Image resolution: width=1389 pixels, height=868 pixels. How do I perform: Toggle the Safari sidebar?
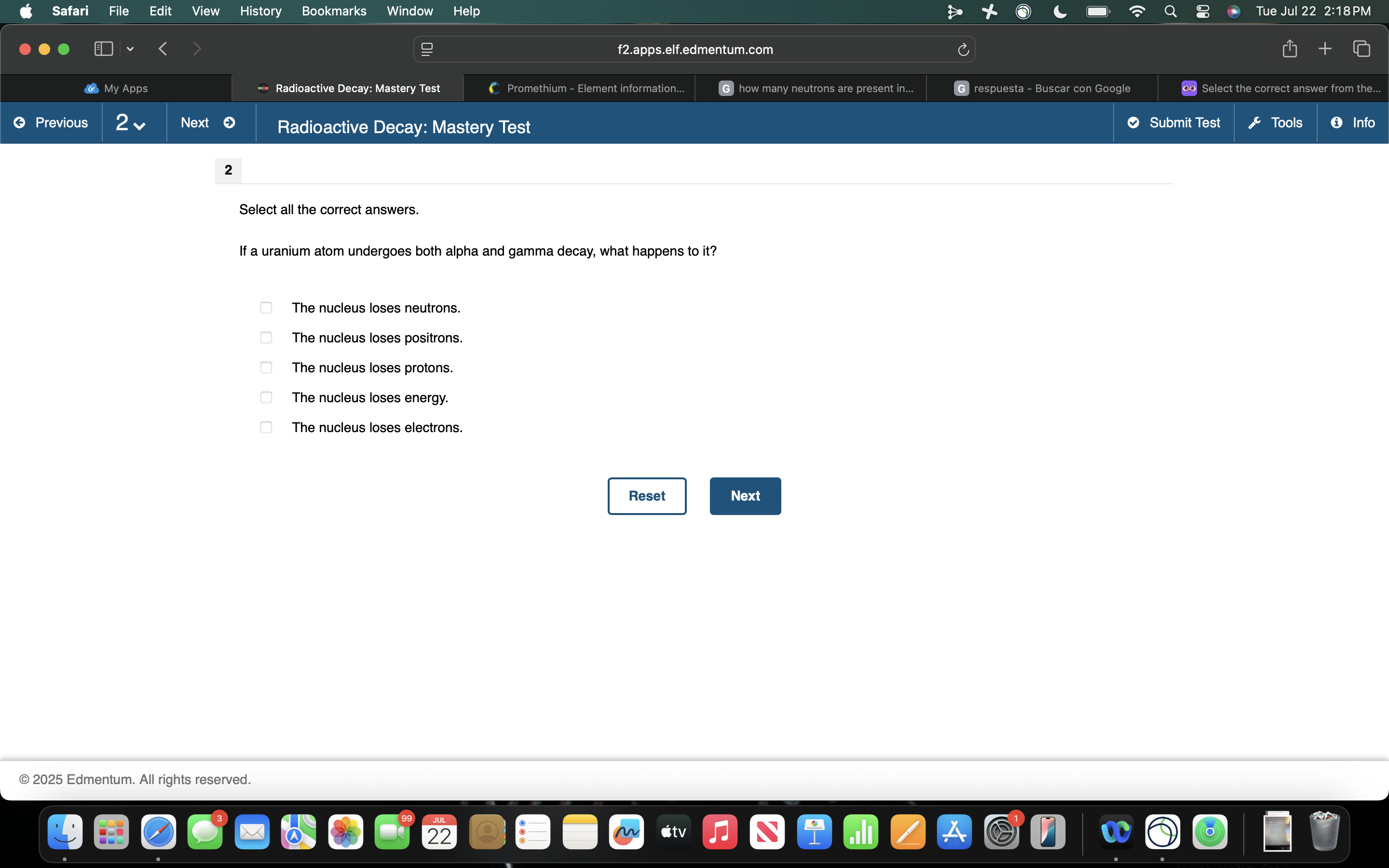coord(103,49)
